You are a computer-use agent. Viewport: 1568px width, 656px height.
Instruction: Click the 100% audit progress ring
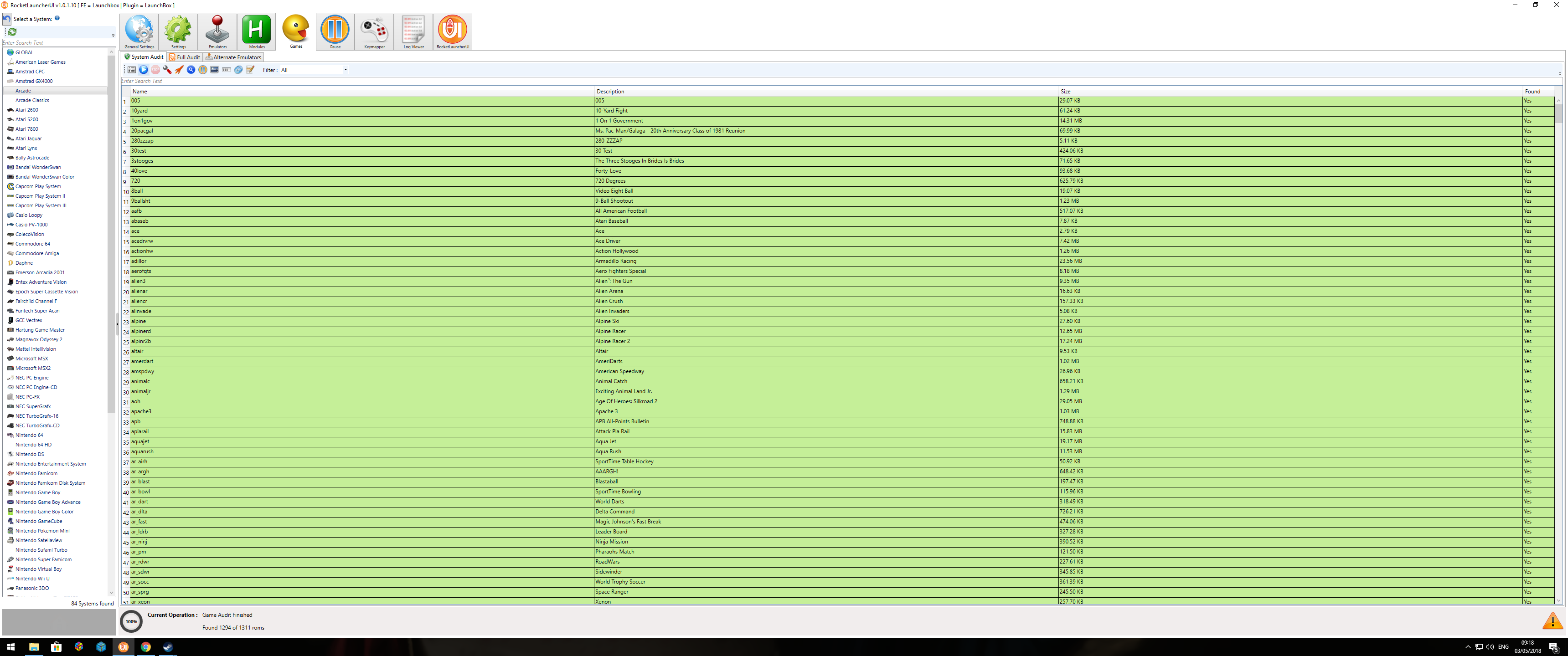[131, 621]
